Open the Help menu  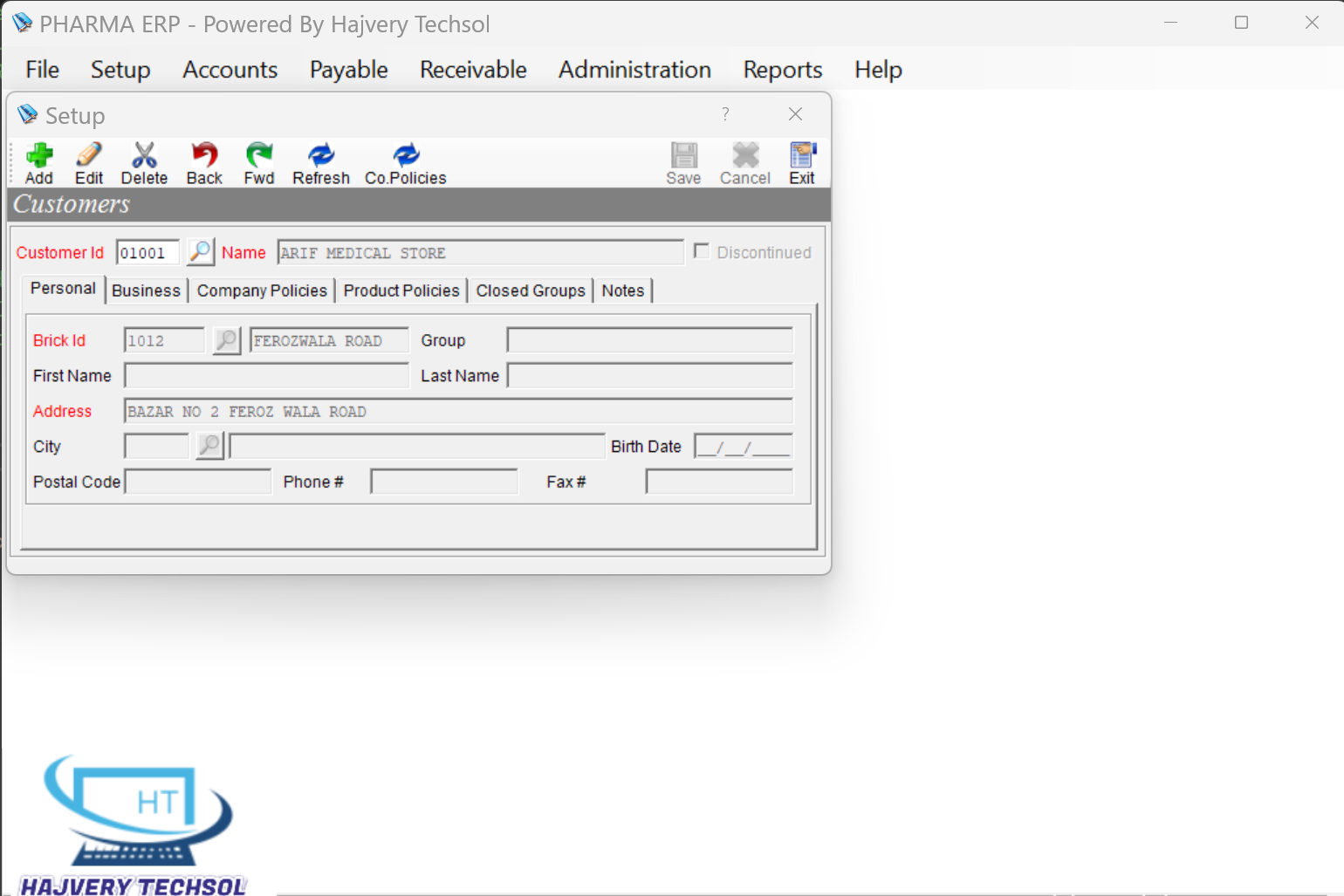tap(878, 70)
